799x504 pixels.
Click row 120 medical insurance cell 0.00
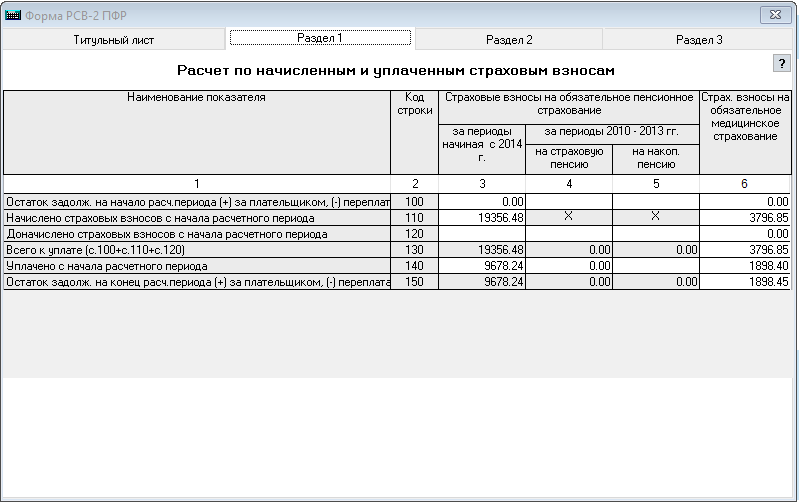coord(745,234)
